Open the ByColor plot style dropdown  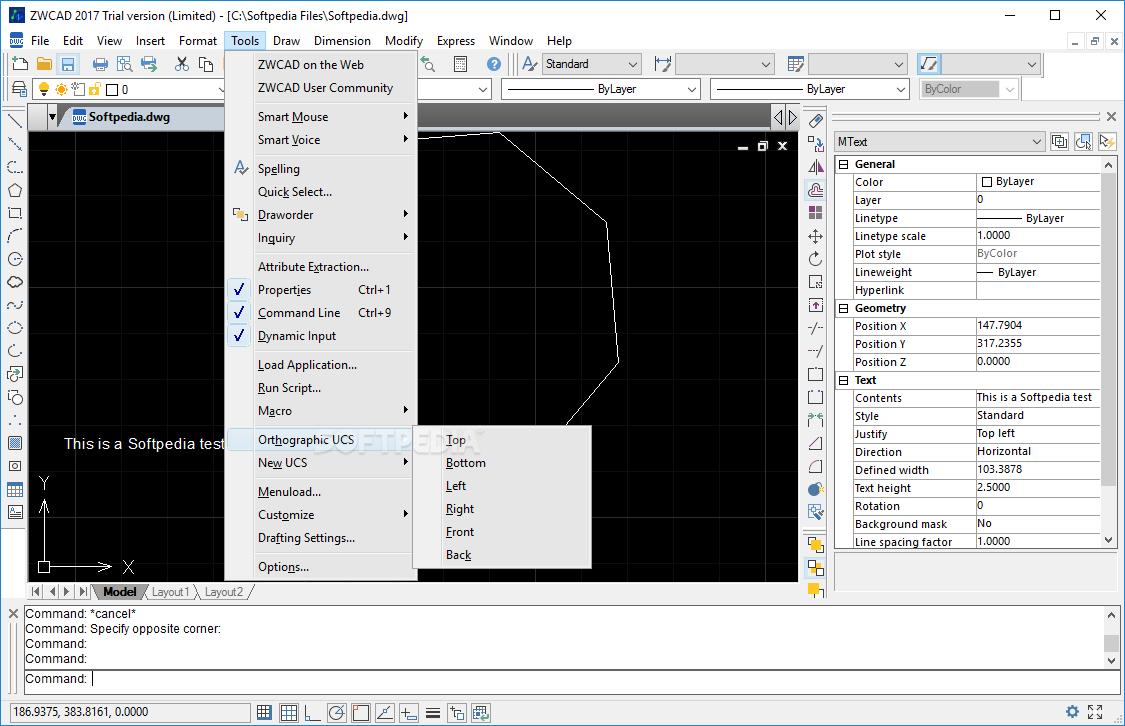(969, 89)
